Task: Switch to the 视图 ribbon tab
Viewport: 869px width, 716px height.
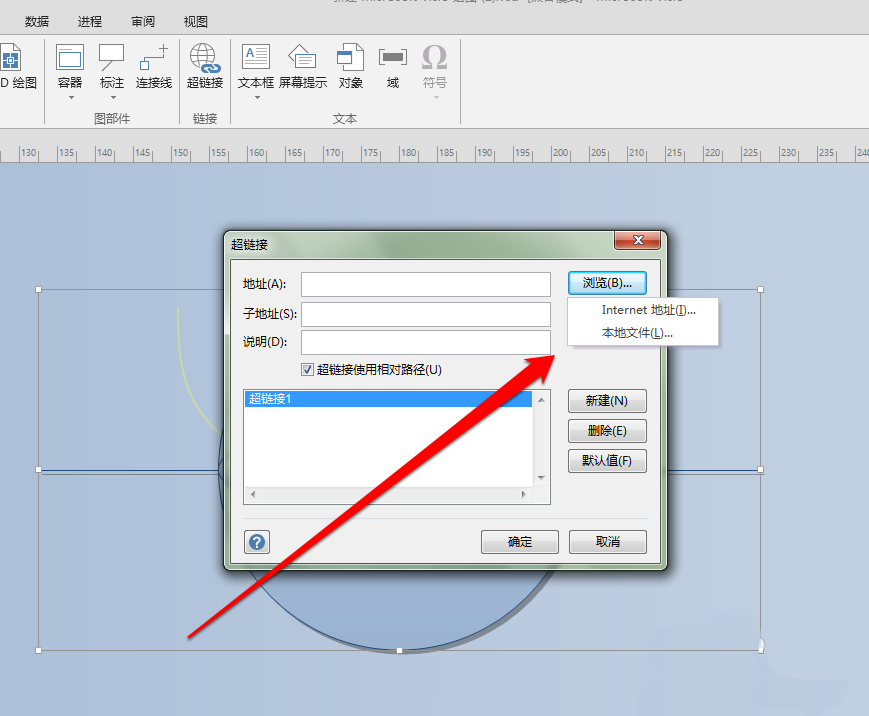Action: (195, 20)
